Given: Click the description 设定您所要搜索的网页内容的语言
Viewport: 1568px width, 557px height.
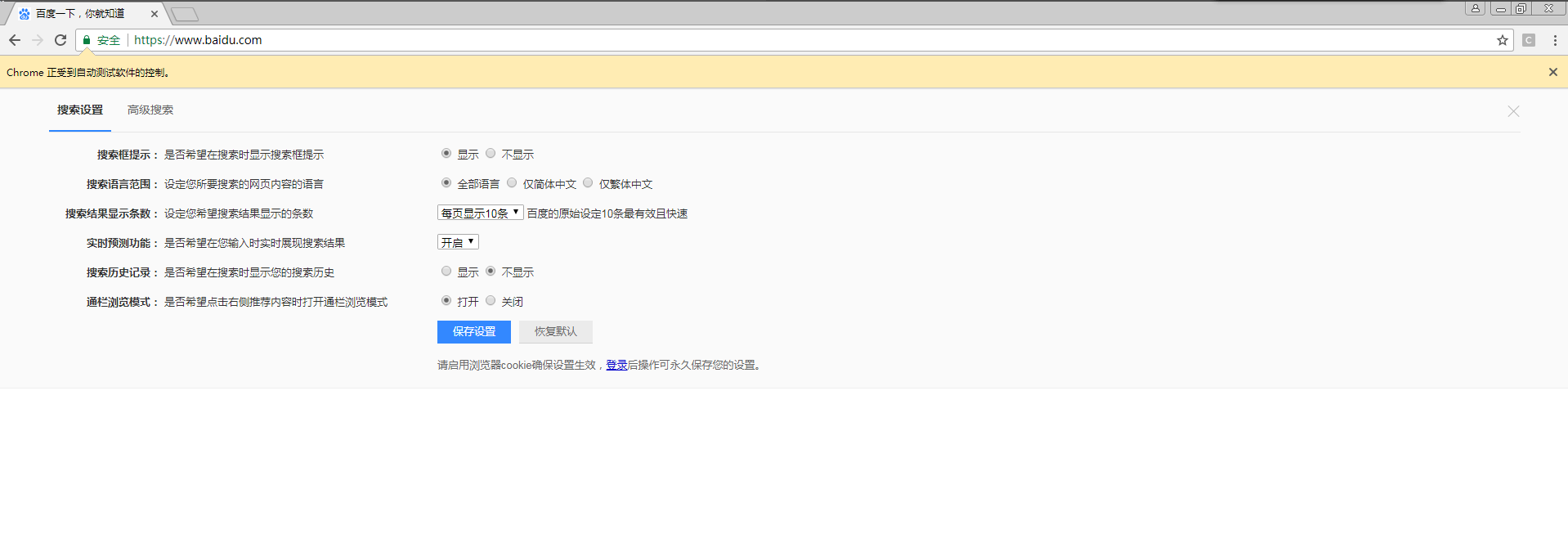Looking at the screenshot, I should click(244, 184).
